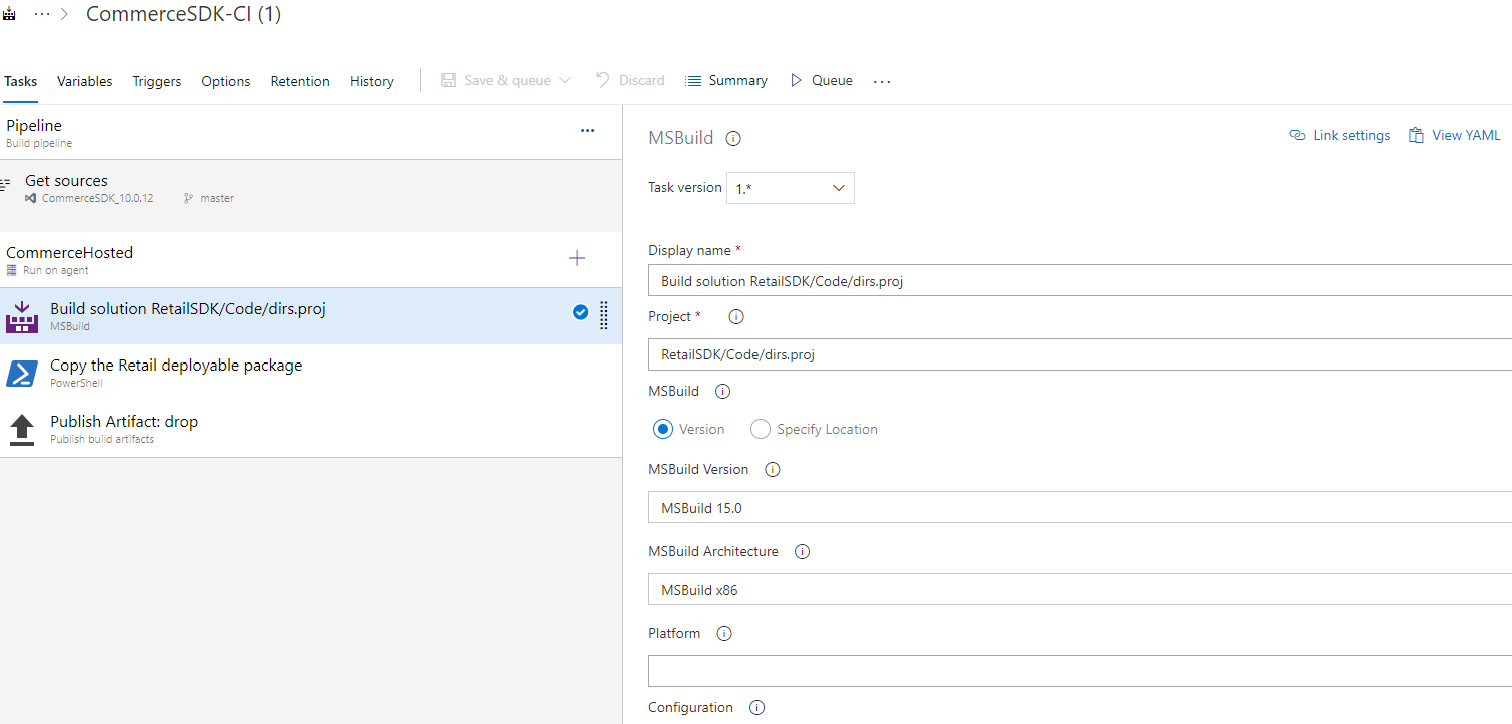Show info for Configuration field

click(x=757, y=708)
